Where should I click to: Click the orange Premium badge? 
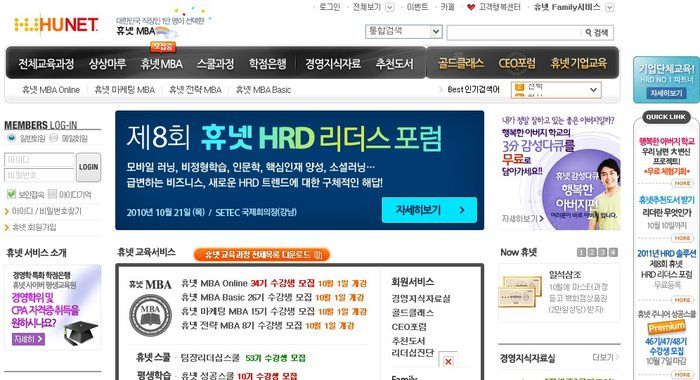pyautogui.click(x=667, y=327)
